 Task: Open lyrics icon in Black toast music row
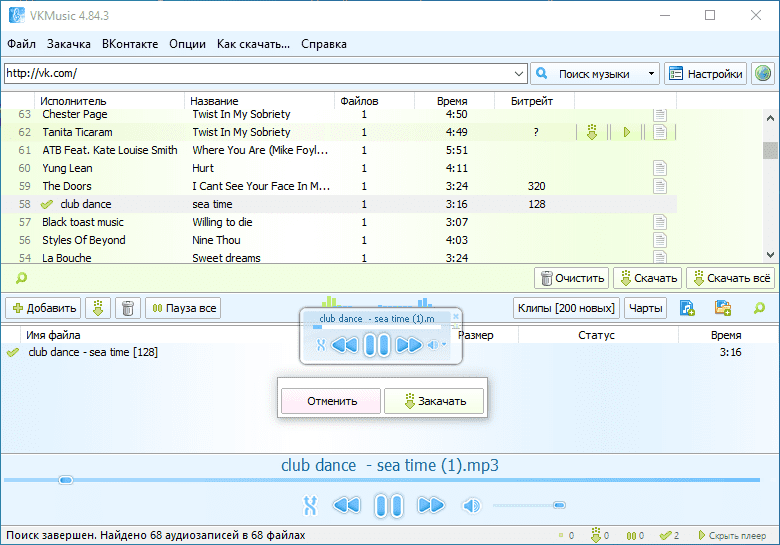click(660, 222)
